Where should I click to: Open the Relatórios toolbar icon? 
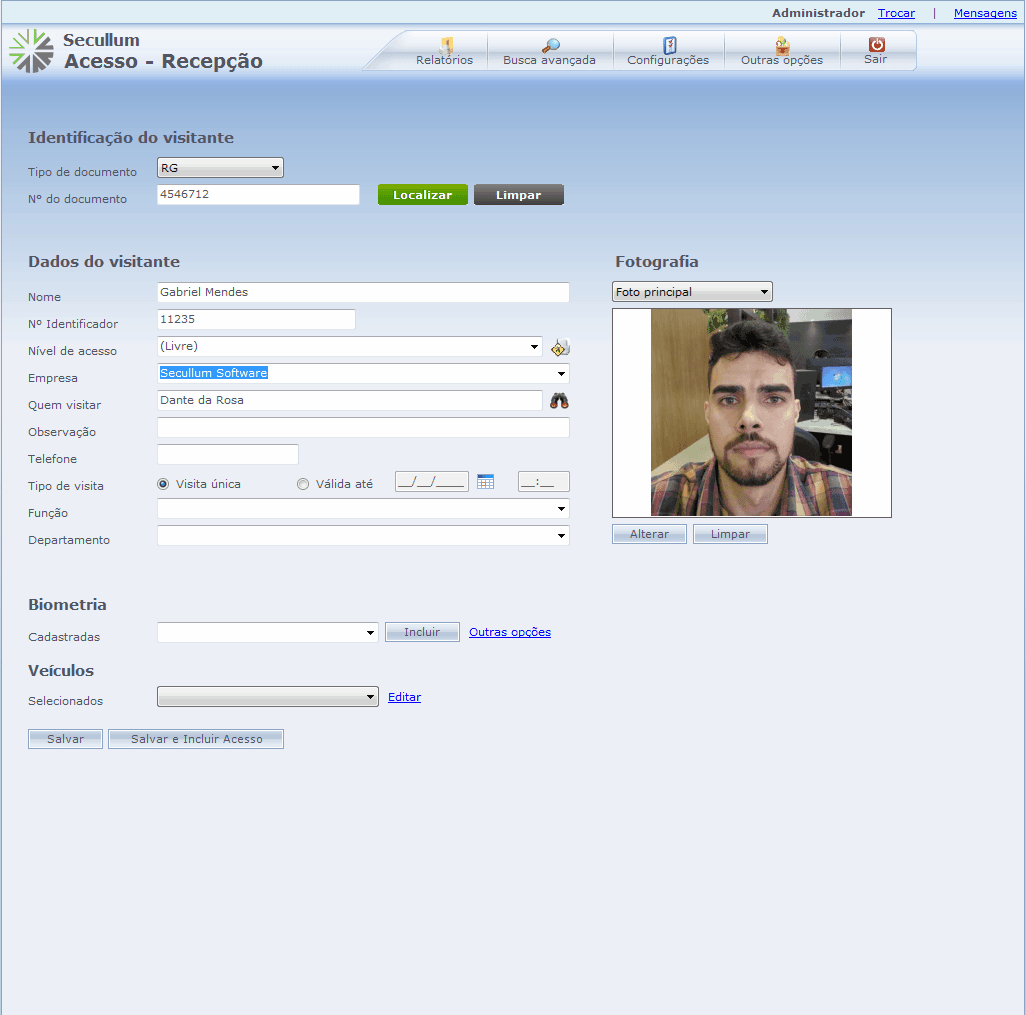tap(446, 45)
